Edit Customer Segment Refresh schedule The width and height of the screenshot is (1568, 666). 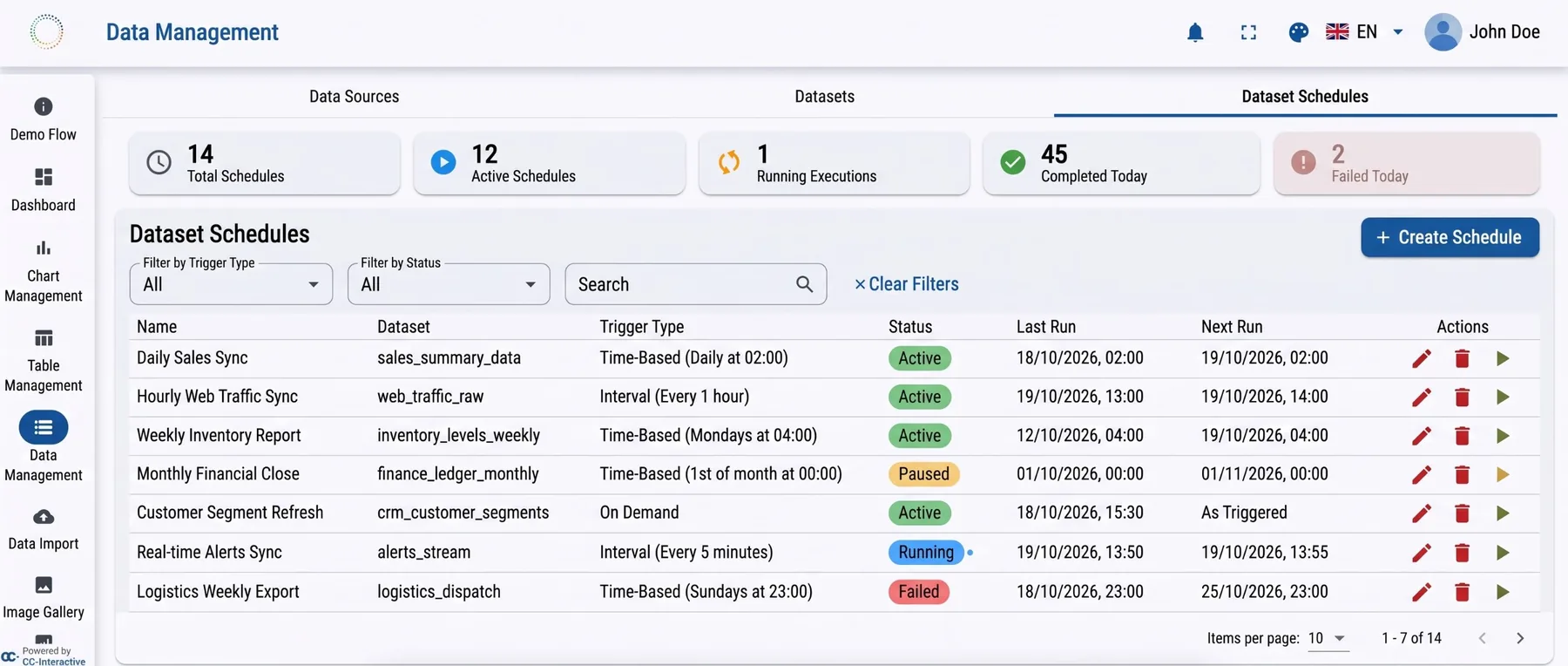[1421, 513]
